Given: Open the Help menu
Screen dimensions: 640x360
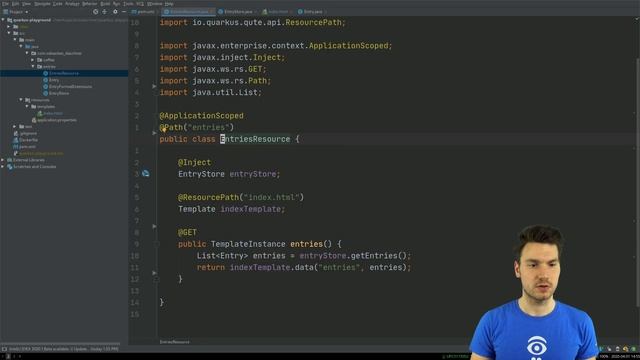Looking at the screenshot, I should (x=169, y=4).
